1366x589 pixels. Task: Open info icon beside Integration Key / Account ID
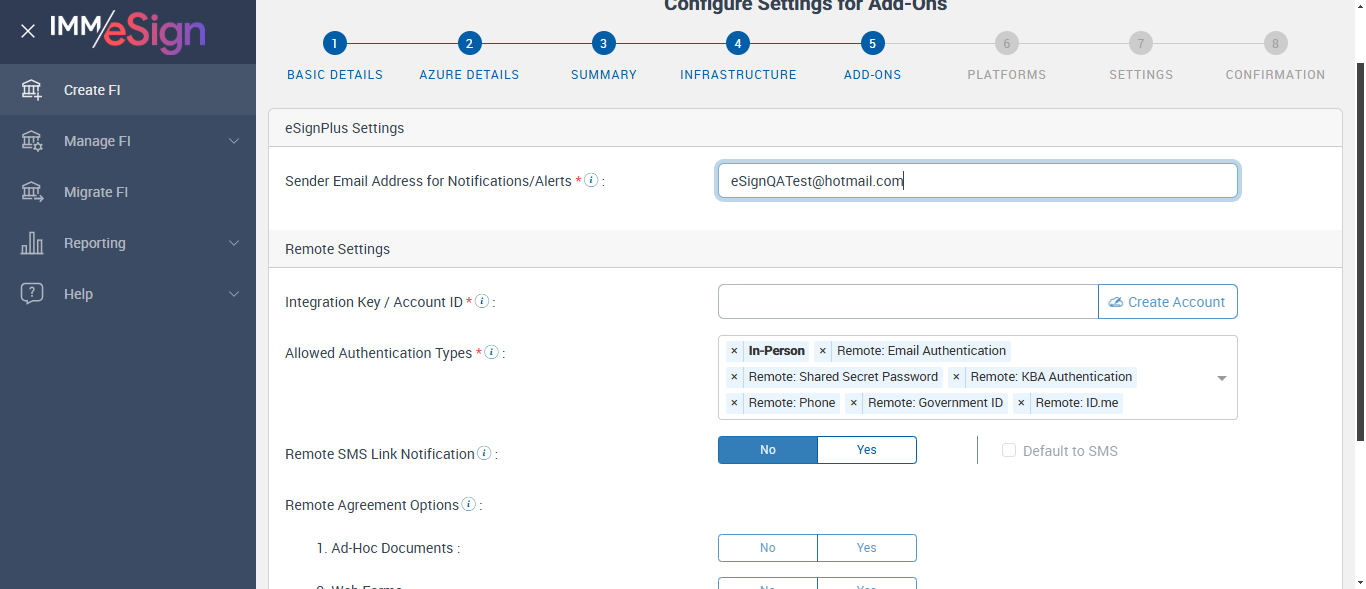click(x=482, y=301)
